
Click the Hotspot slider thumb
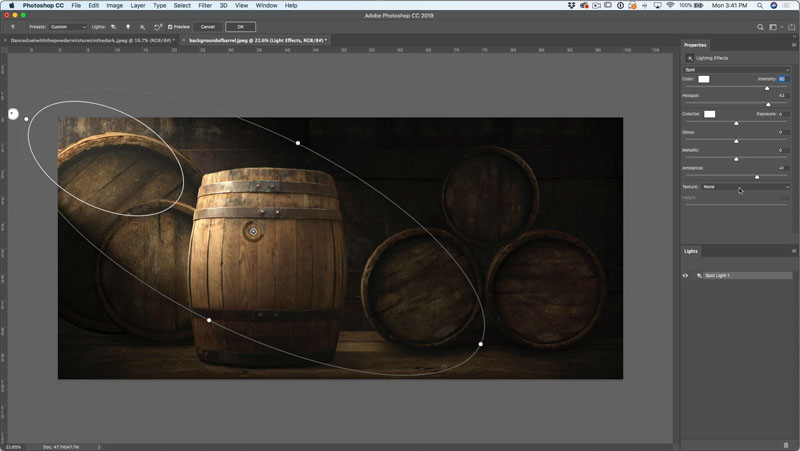click(x=768, y=104)
